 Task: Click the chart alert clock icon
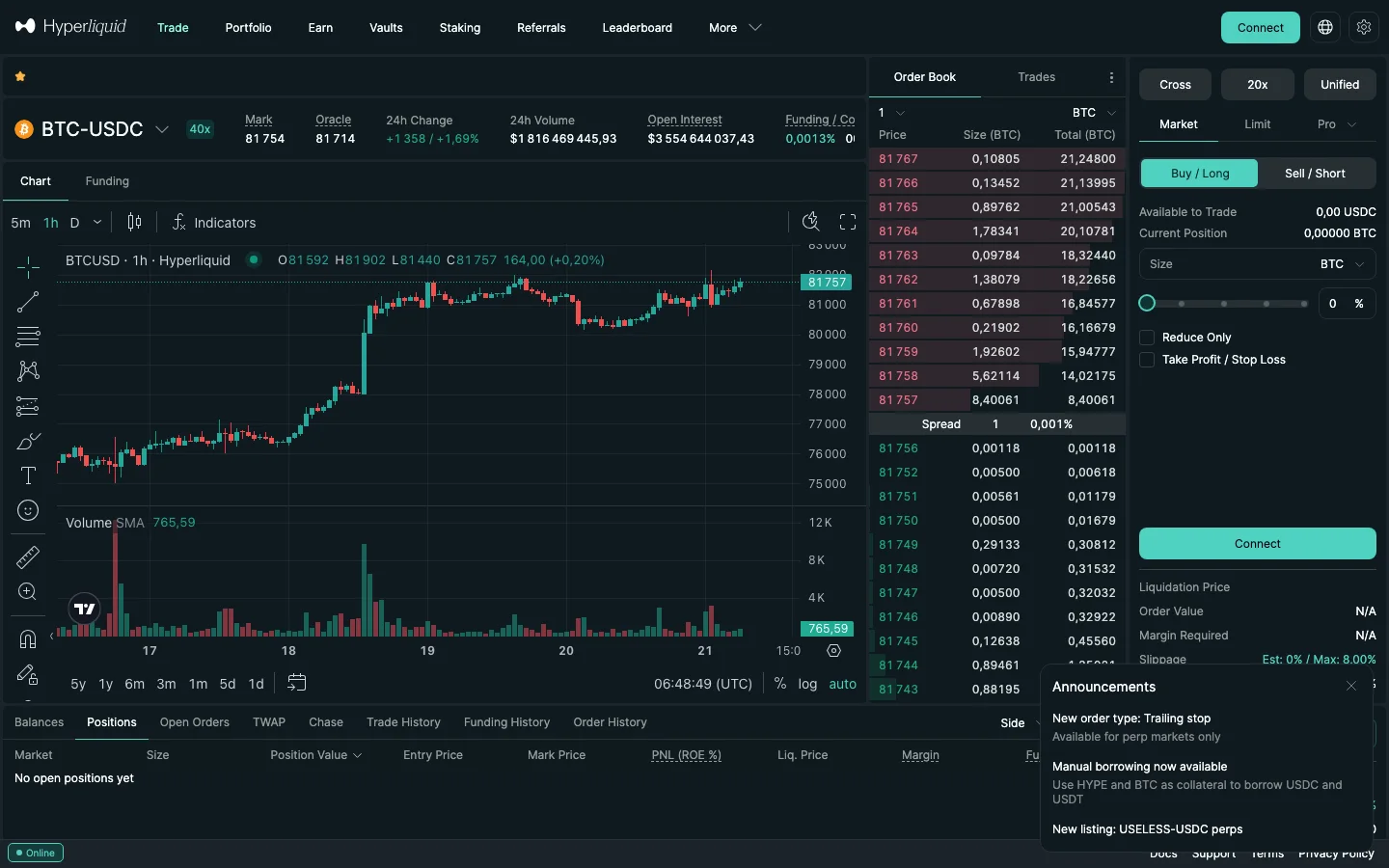[811, 222]
